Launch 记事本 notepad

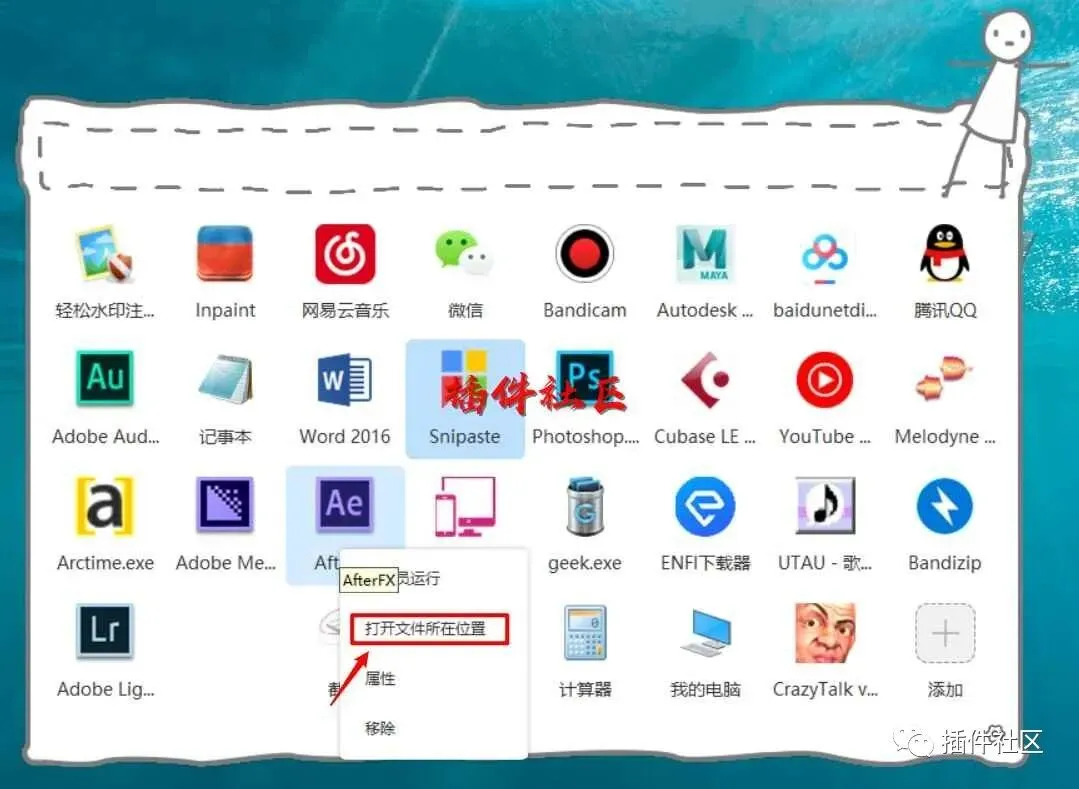(x=225, y=379)
